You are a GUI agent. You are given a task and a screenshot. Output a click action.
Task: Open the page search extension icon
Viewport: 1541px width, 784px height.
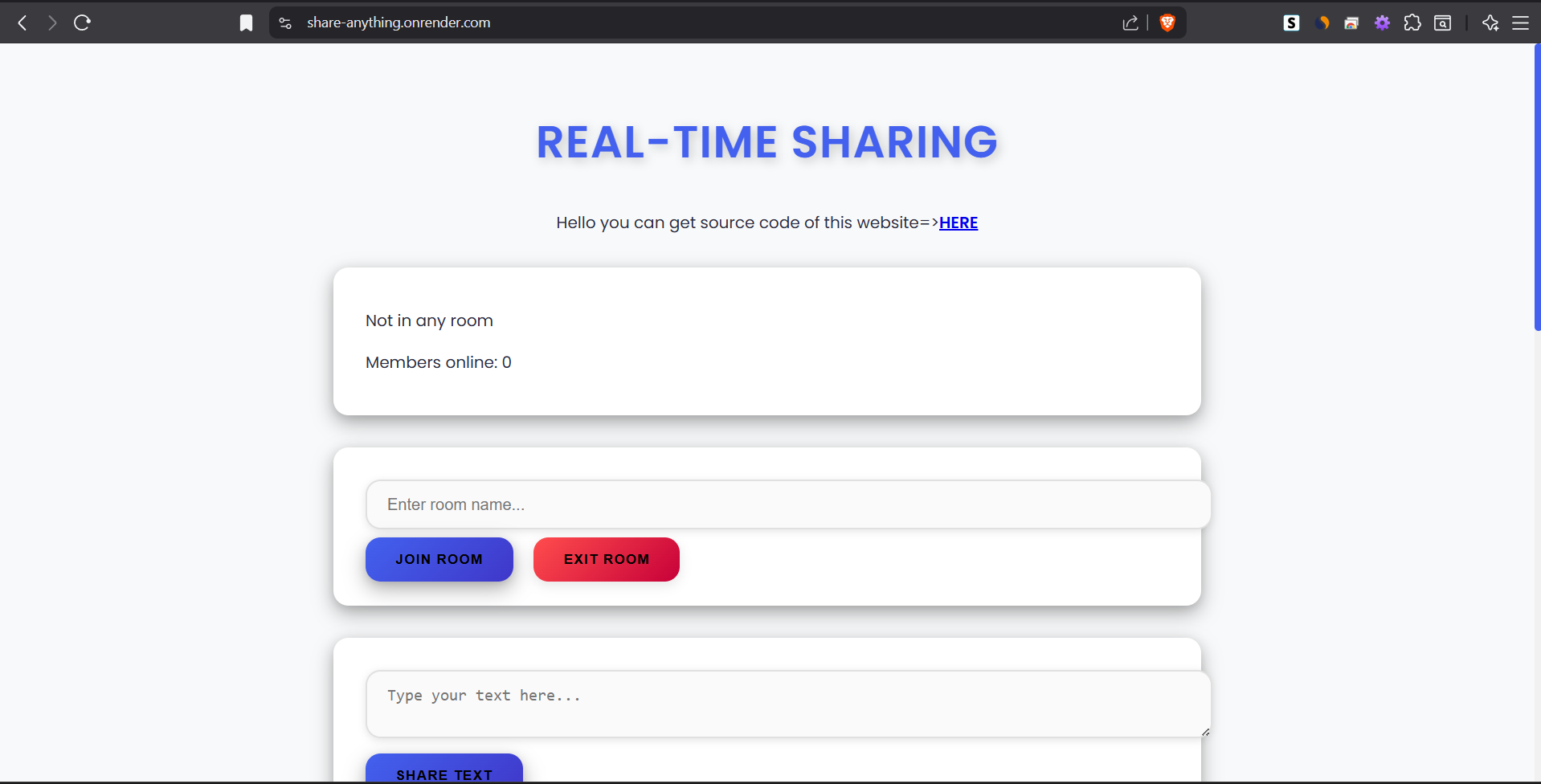click(x=1442, y=22)
